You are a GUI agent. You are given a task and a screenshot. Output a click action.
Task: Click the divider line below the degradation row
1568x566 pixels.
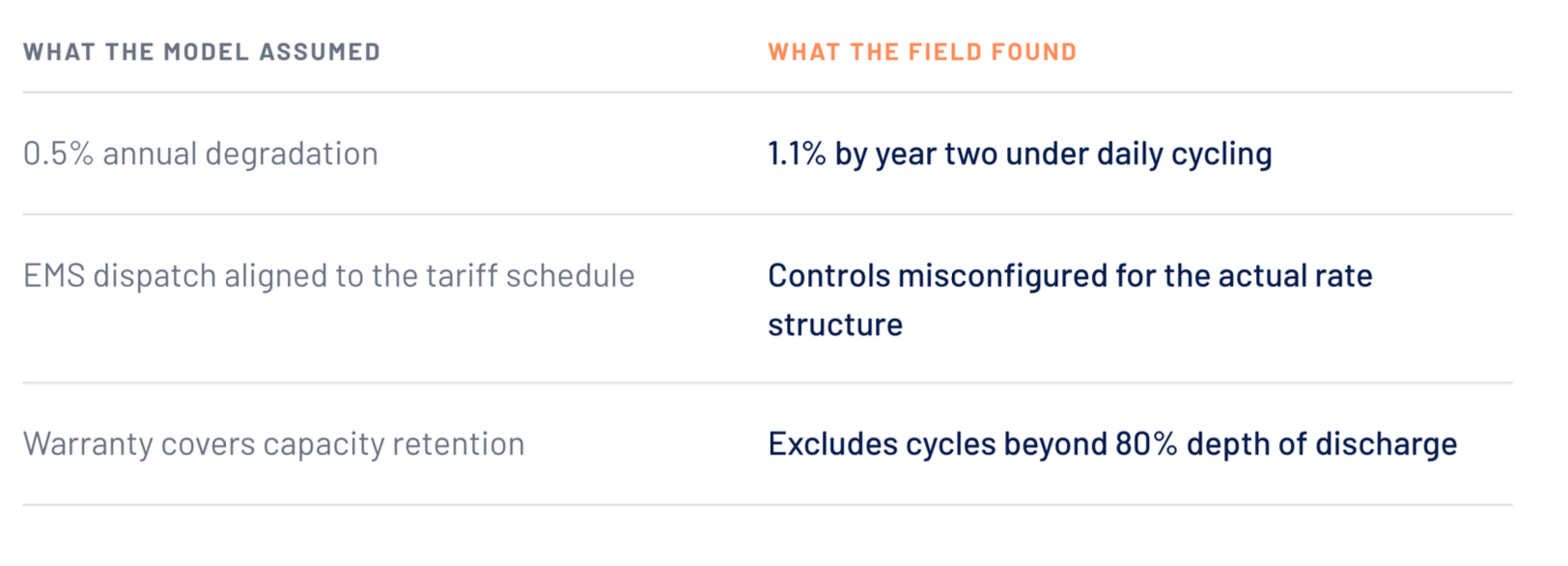(768, 214)
